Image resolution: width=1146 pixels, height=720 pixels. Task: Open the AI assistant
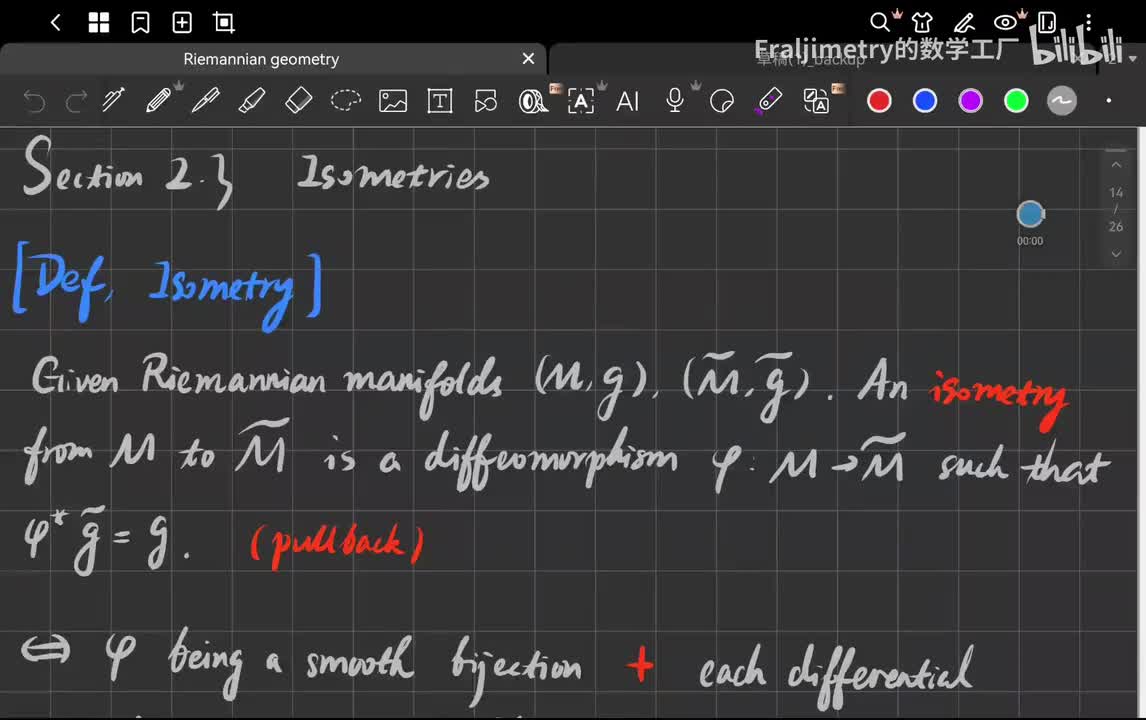pos(627,101)
